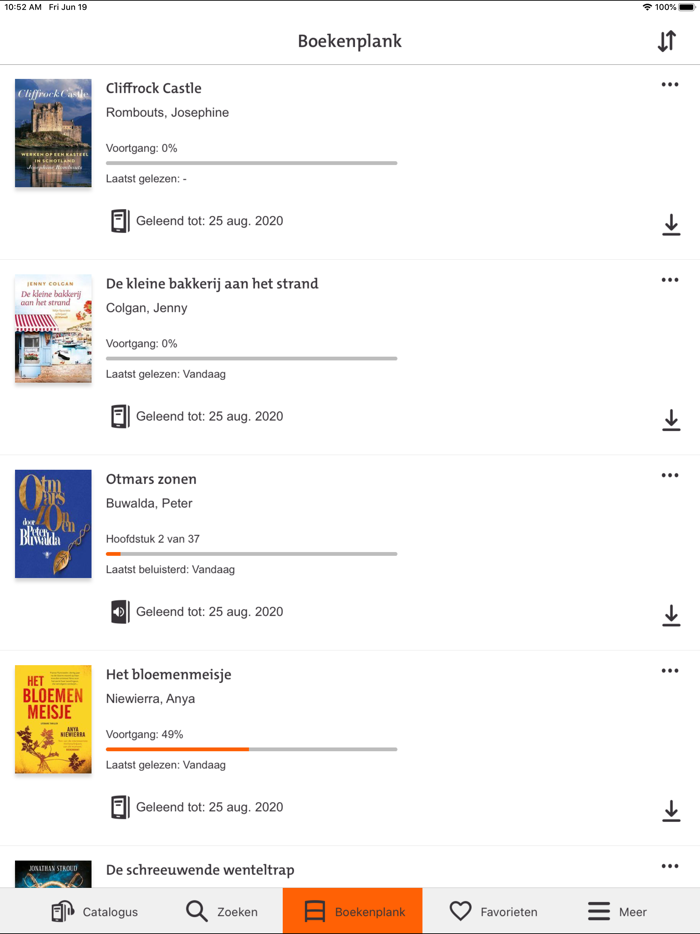
Task: Download Het bloemenmeisje ebook
Action: pos(671,810)
